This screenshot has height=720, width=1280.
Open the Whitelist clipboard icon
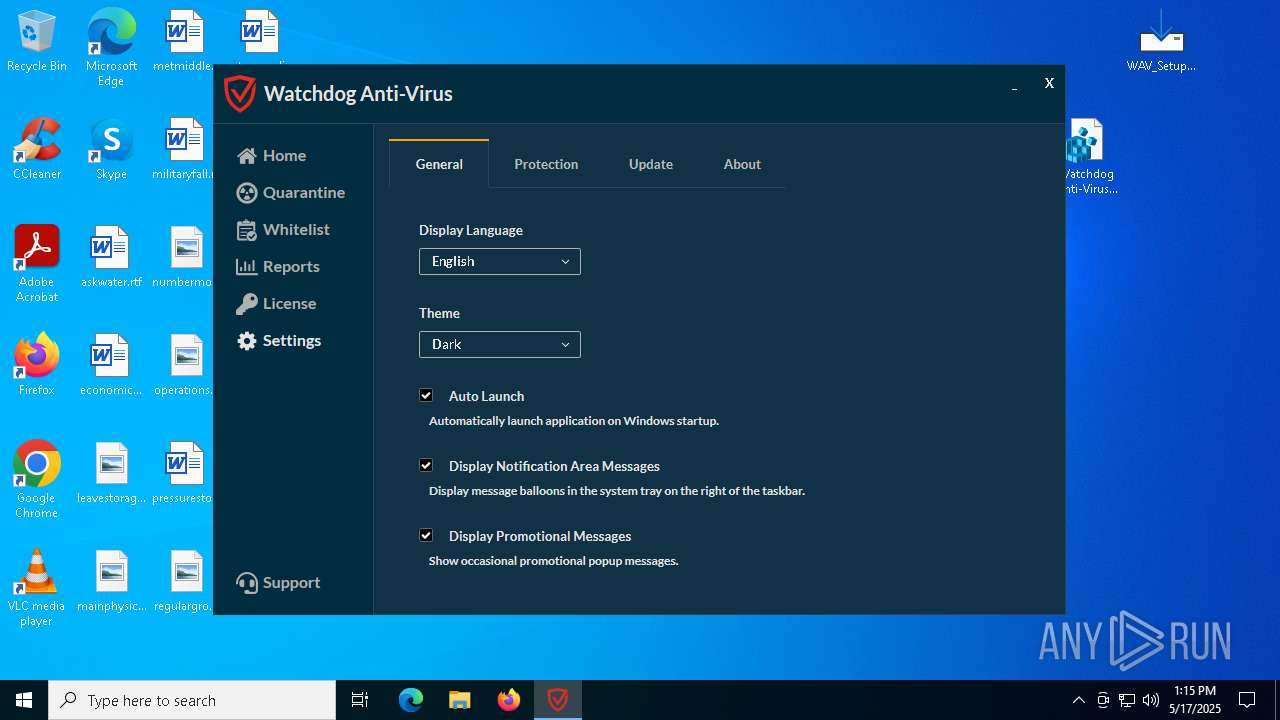[247, 230]
